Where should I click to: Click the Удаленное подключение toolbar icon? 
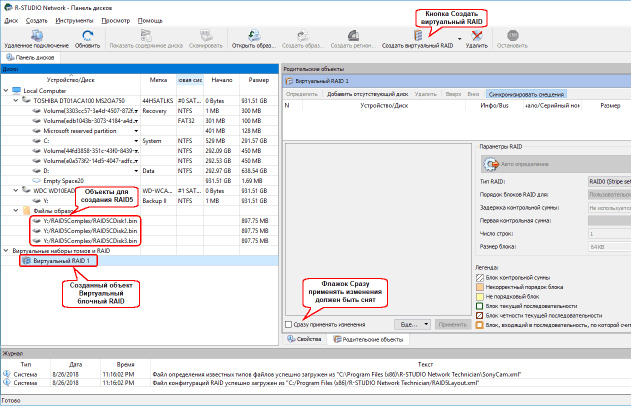(37, 35)
